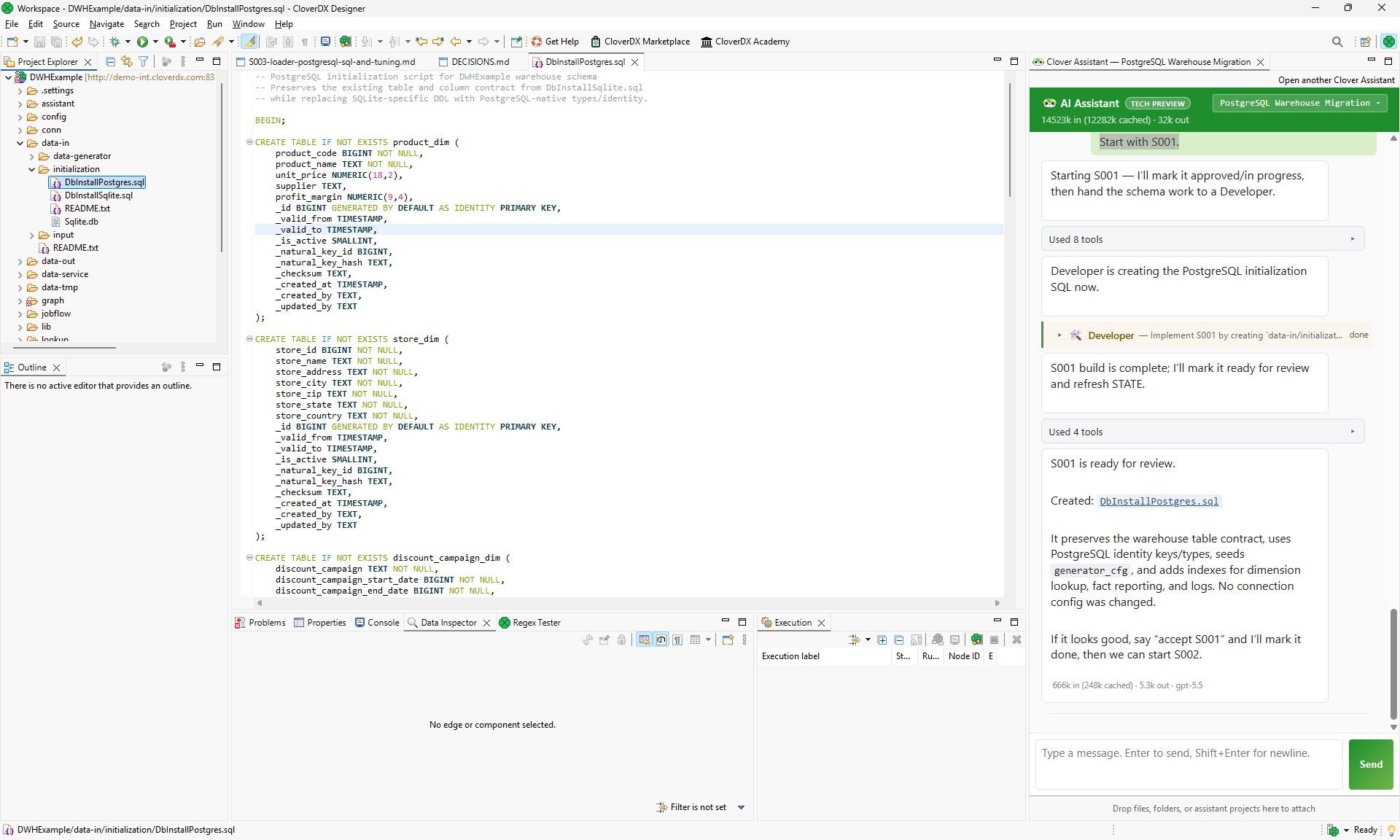The image size is (1400, 840).
Task: Toggle link with selection in Data Inspector
Action: (645, 639)
